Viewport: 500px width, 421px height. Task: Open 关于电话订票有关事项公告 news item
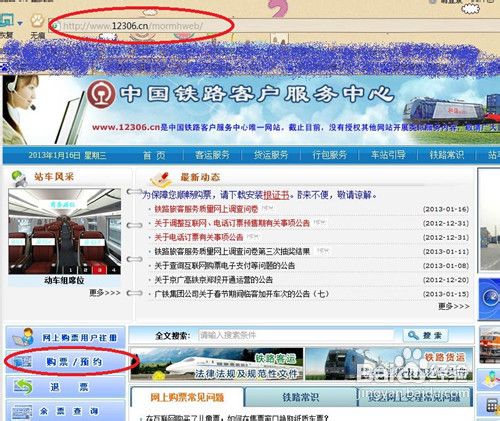(199, 237)
